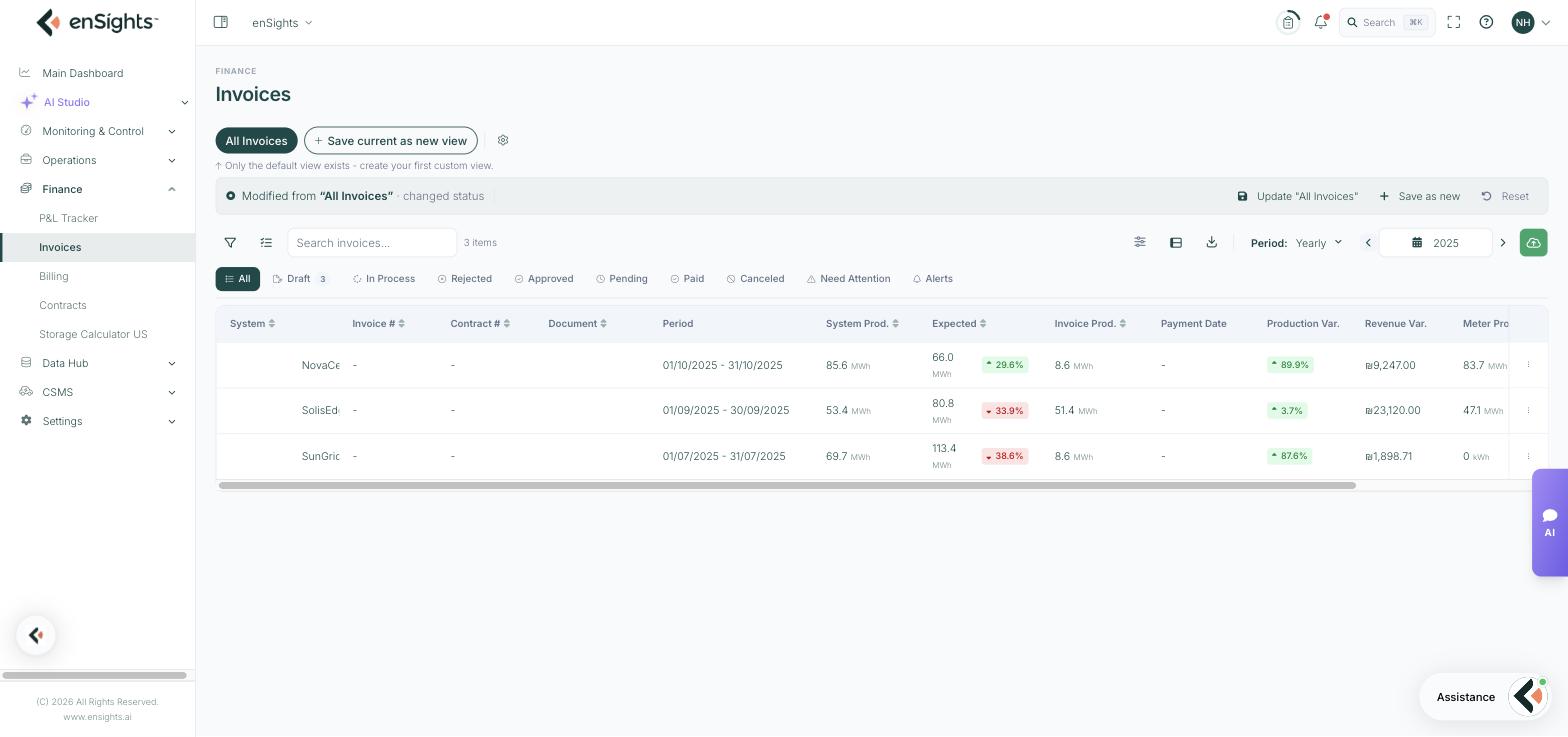Click Update "All Invoices" button

(1298, 196)
